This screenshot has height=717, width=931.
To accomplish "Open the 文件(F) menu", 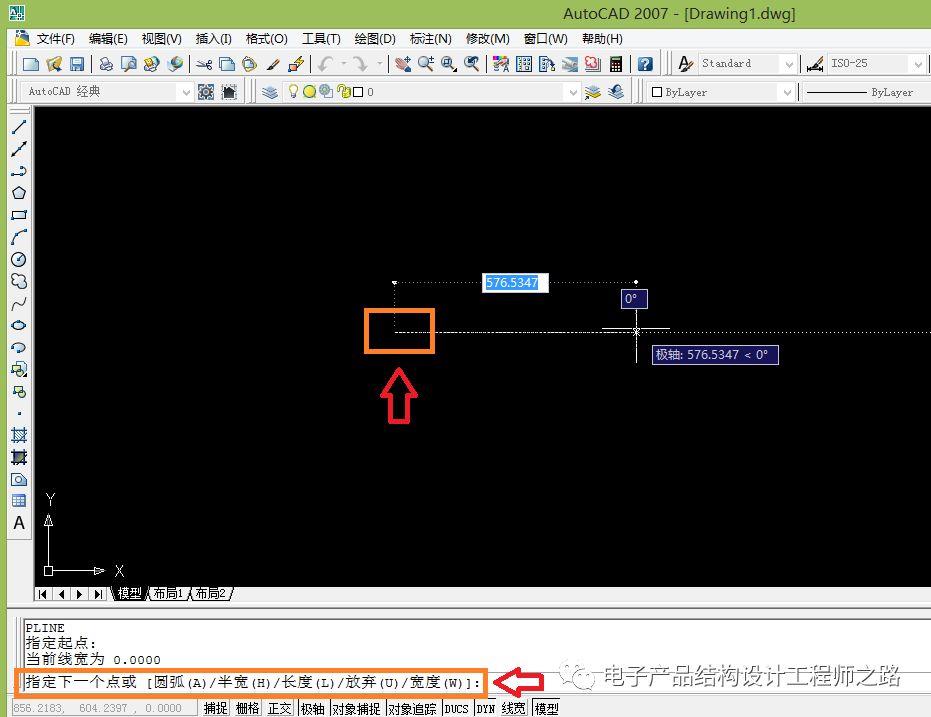I will pyautogui.click(x=55, y=39).
